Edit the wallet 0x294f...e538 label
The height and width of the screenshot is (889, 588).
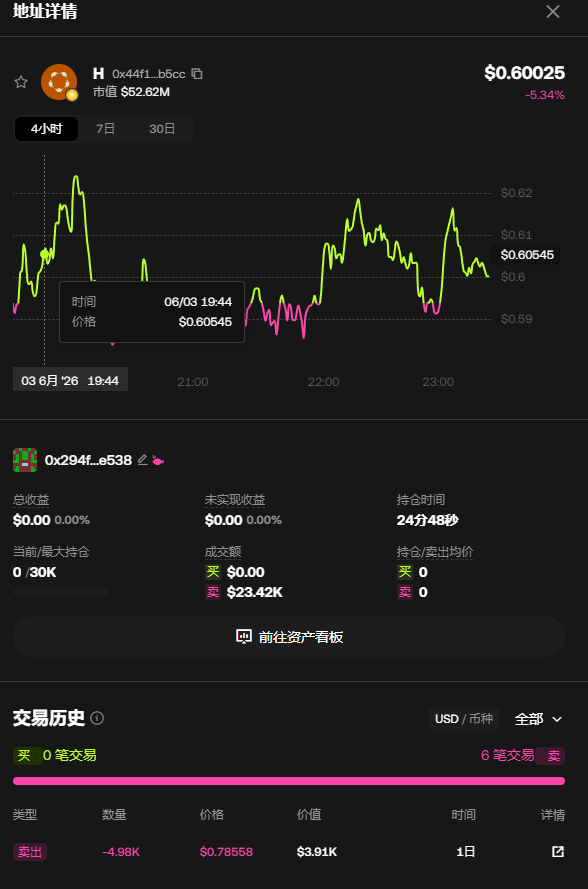[x=142, y=460]
